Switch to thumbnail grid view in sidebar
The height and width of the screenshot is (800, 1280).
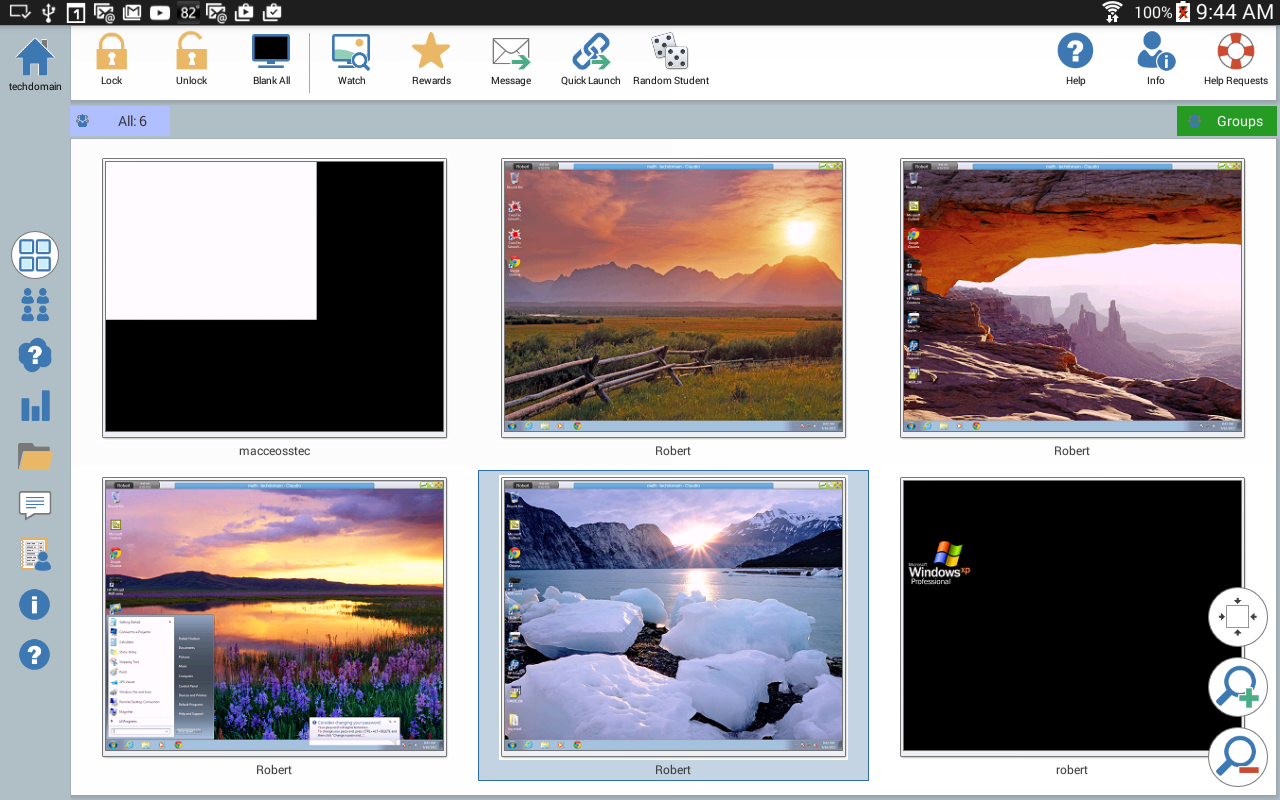click(35, 255)
